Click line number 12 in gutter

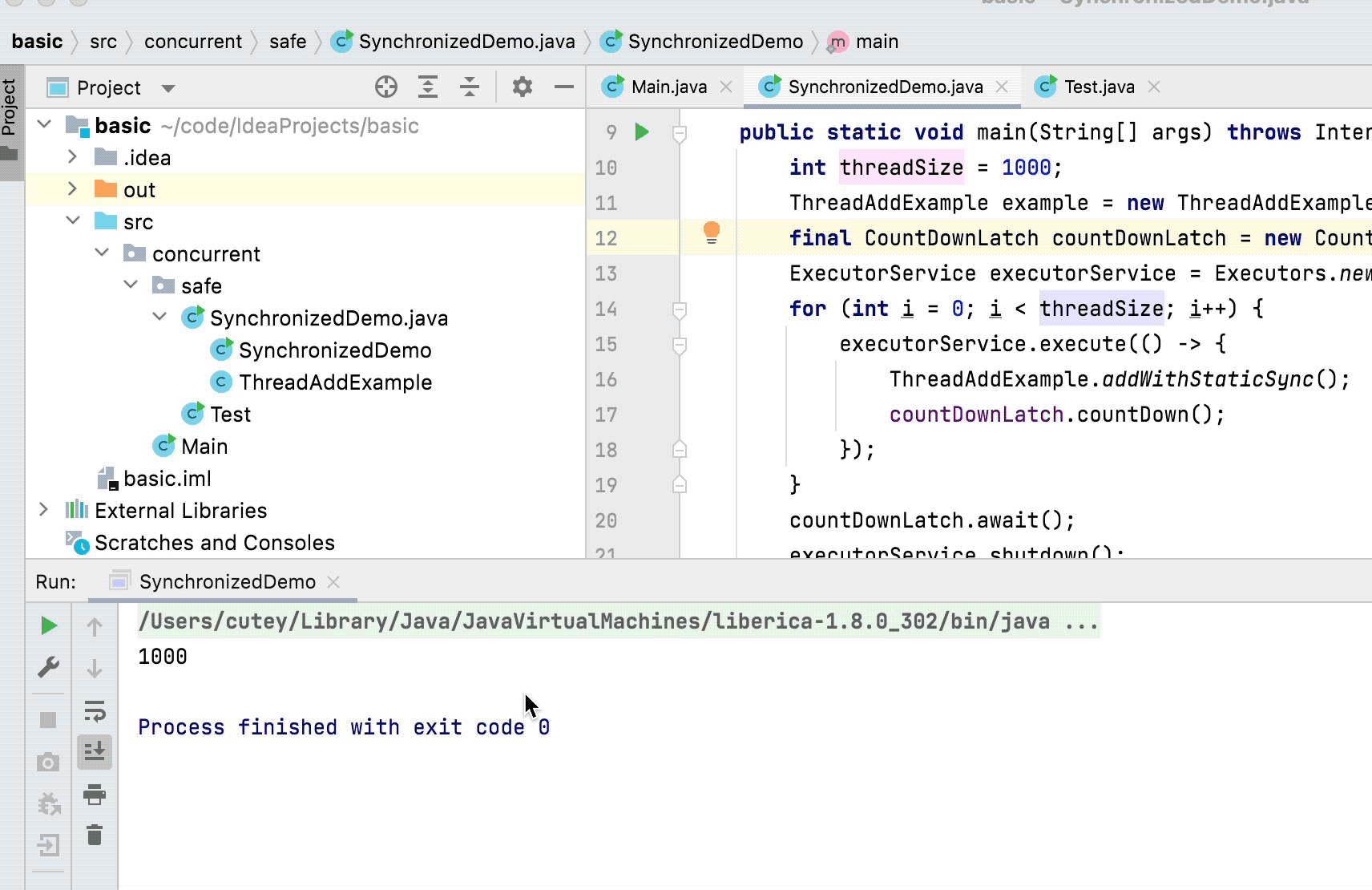(606, 238)
